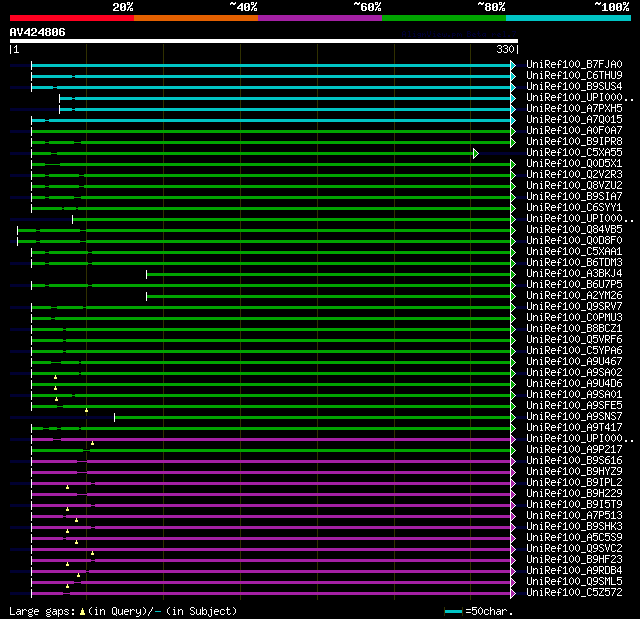
Task: Click the arrowhead ending the C5Z572 alignment
Action: pyautogui.click(x=513, y=593)
